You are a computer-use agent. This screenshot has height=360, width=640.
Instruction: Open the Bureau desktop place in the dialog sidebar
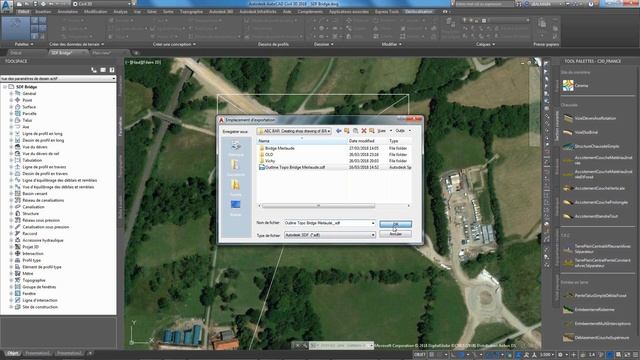(236, 207)
